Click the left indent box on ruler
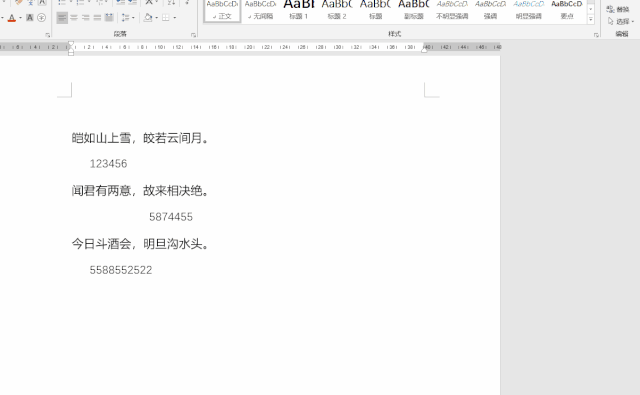The image size is (640, 395). 71,53
